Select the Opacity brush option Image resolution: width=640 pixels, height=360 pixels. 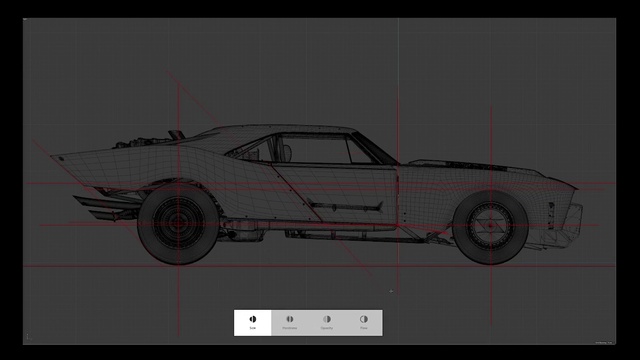(x=327, y=322)
